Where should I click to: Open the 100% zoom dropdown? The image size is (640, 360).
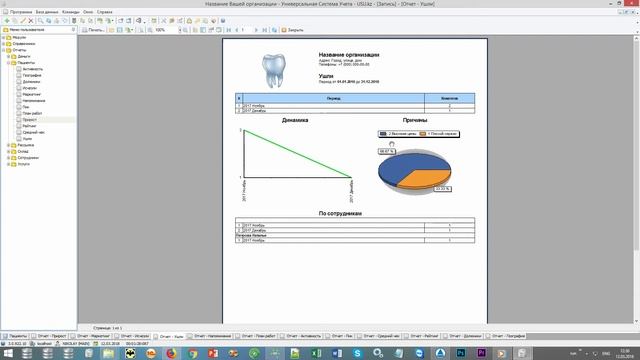click(x=180, y=30)
